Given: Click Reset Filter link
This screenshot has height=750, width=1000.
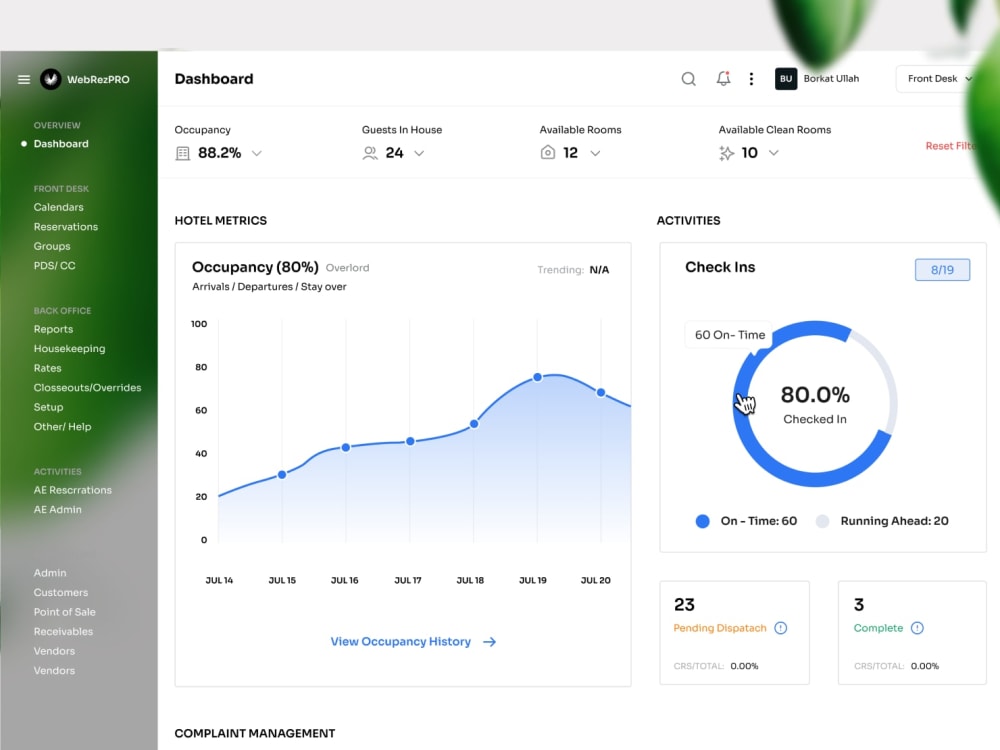Looking at the screenshot, I should 951,146.
